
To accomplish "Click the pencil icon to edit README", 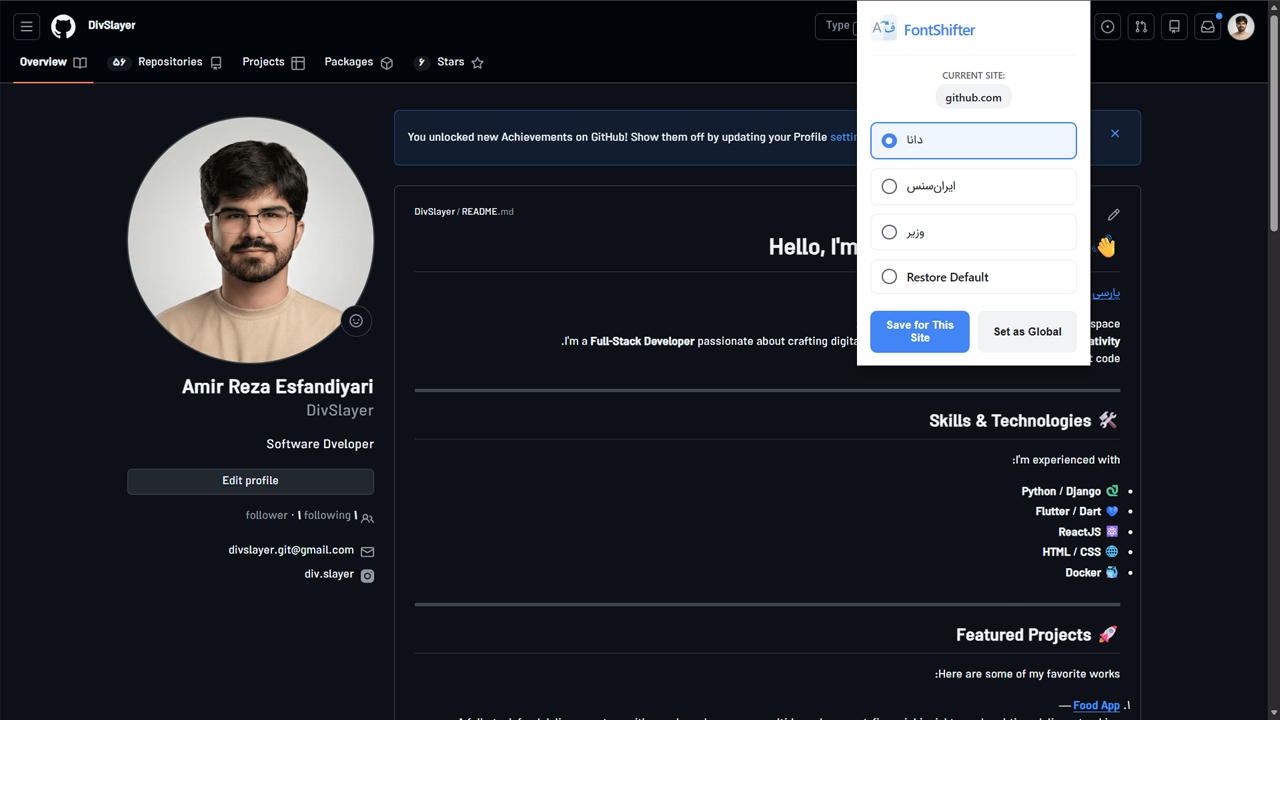I will pyautogui.click(x=1113, y=214).
